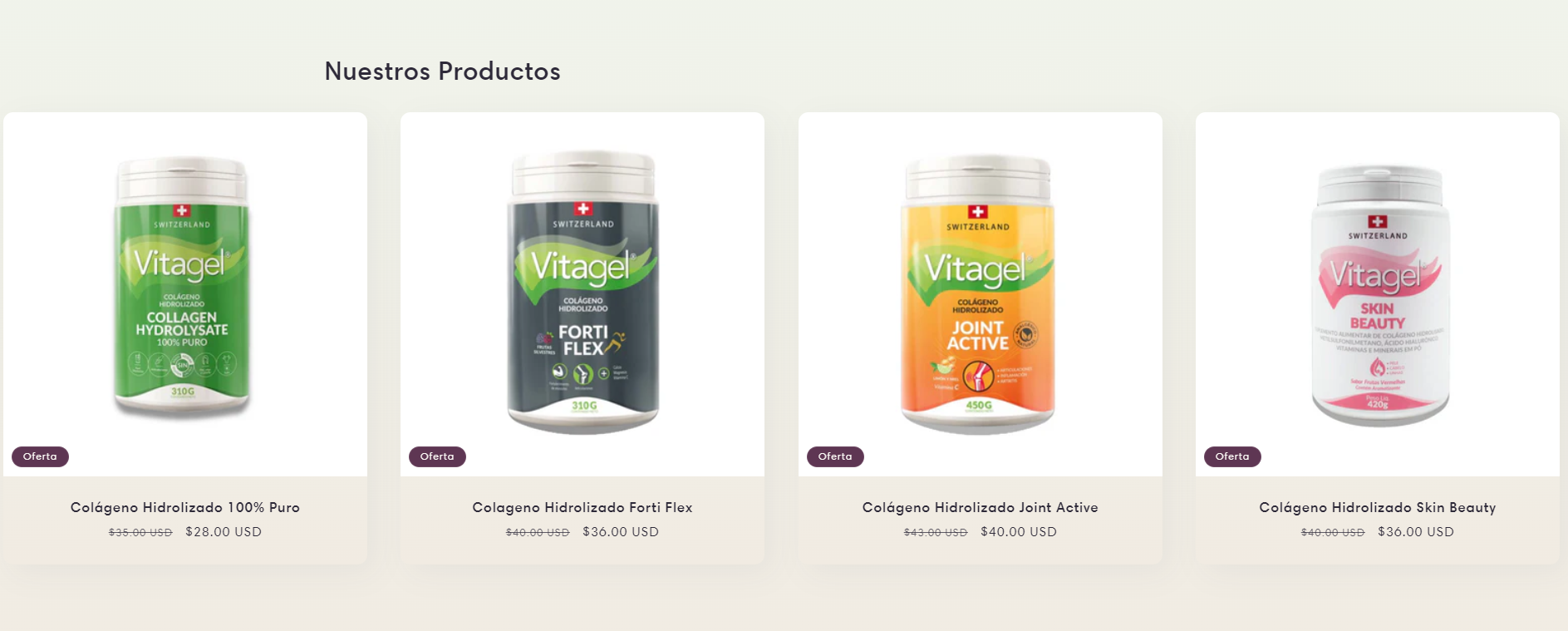Viewport: 1568px width, 631px height.
Task: Open the dark Forti Flex jar image
Action: [582, 292]
